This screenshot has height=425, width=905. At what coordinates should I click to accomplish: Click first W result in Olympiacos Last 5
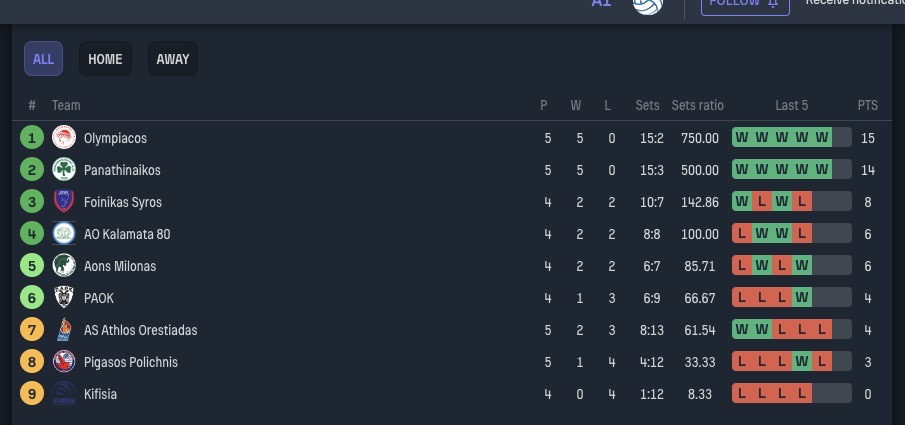coord(742,138)
